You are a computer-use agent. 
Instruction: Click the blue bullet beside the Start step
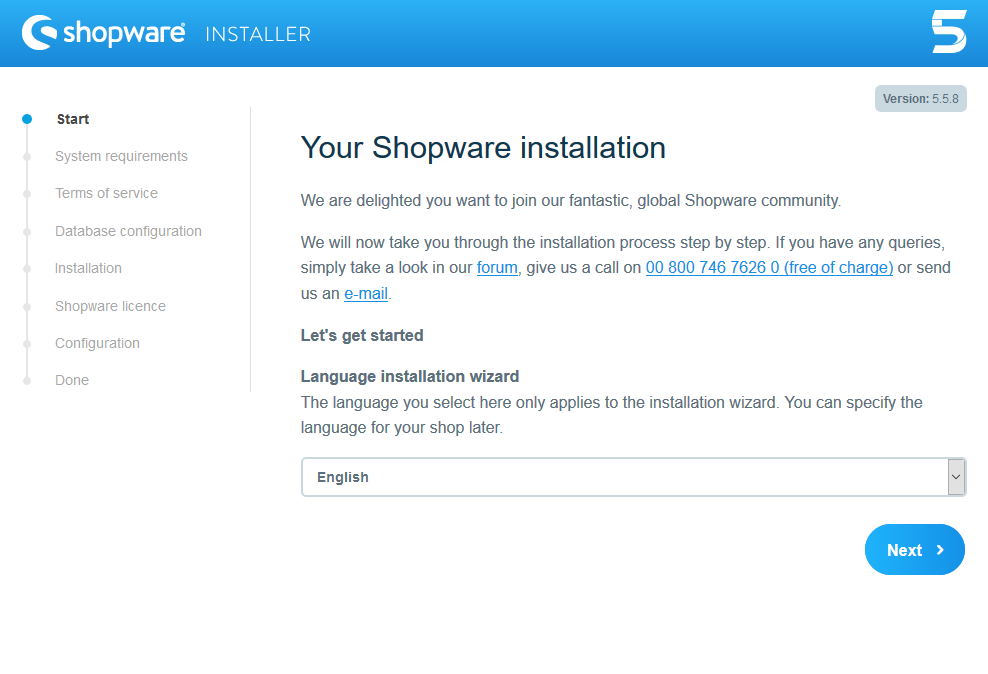(x=27, y=119)
